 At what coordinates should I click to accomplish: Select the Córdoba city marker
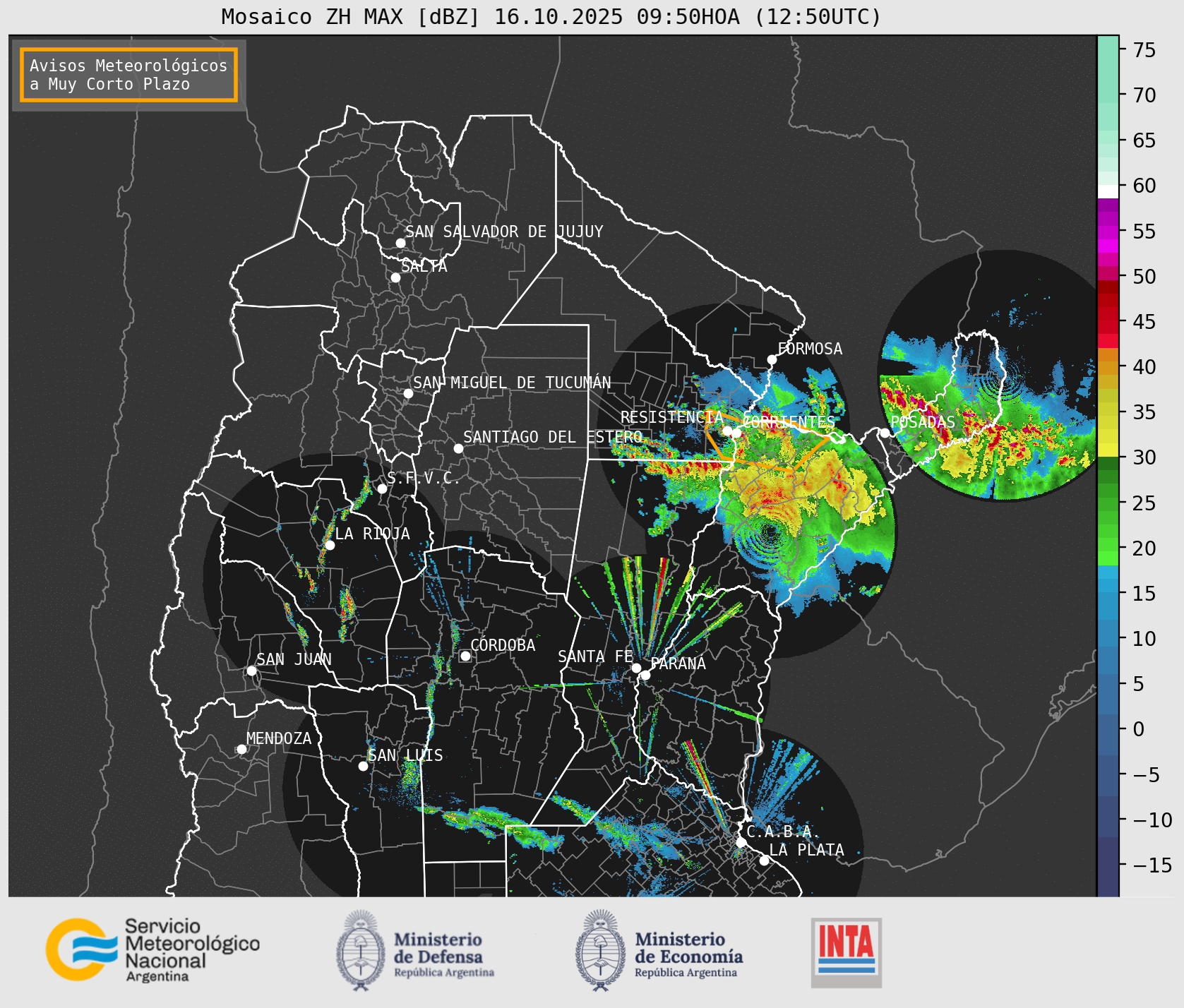(x=465, y=656)
